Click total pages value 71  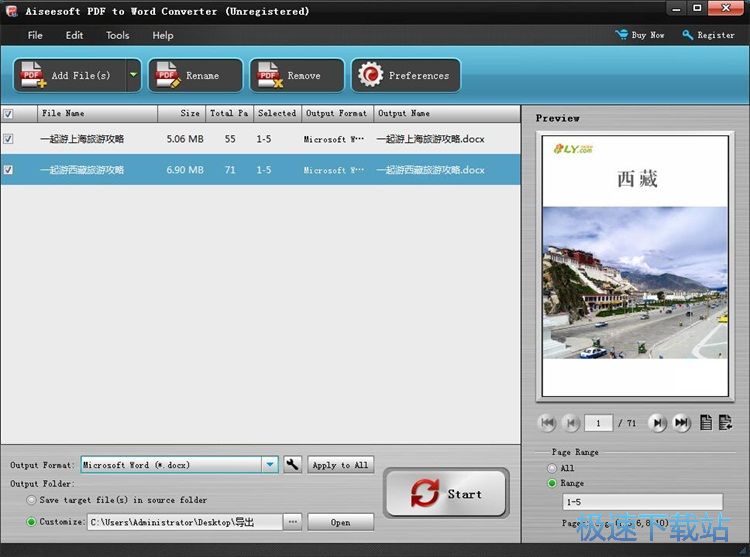point(230,170)
